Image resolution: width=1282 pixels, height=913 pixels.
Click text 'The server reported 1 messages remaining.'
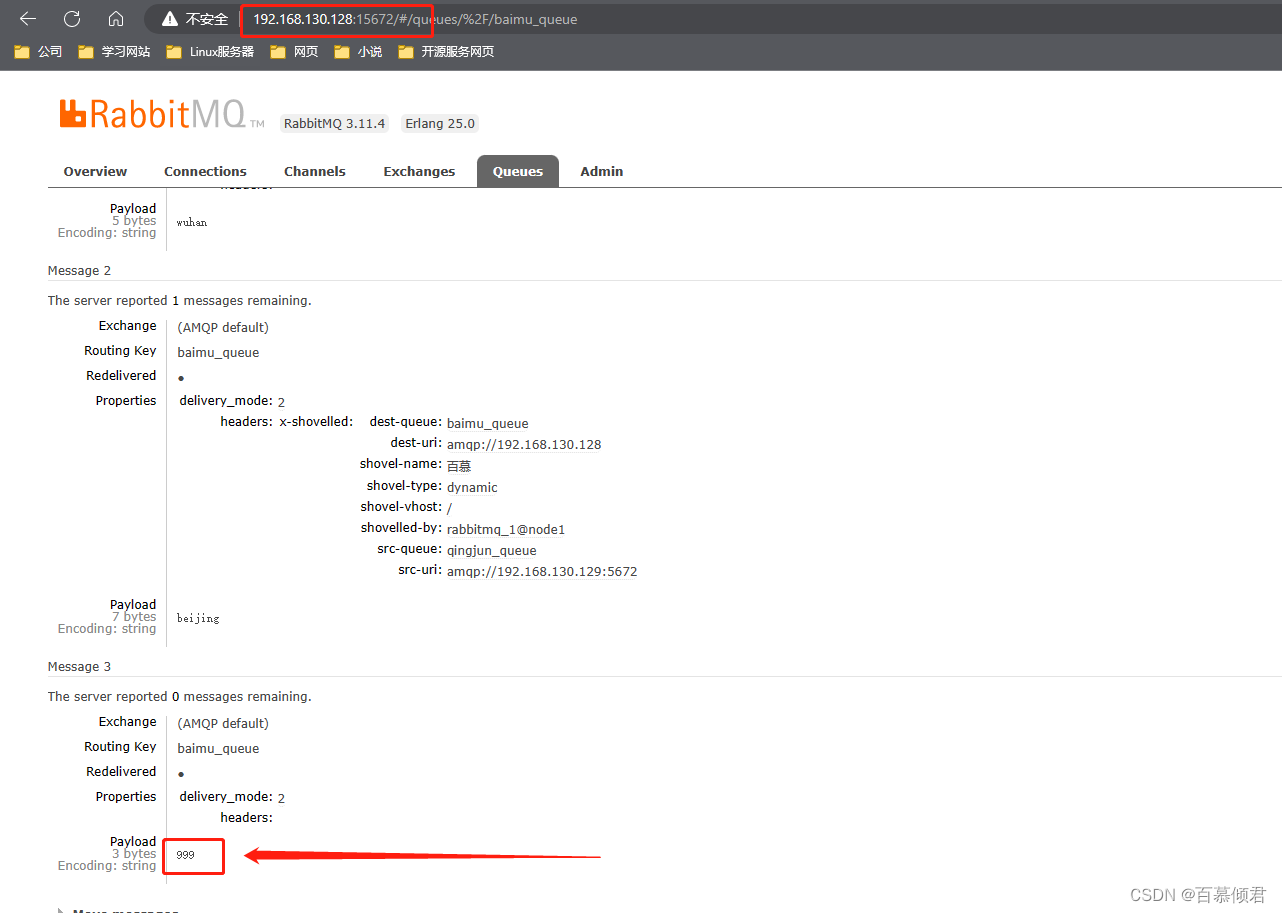pos(179,301)
